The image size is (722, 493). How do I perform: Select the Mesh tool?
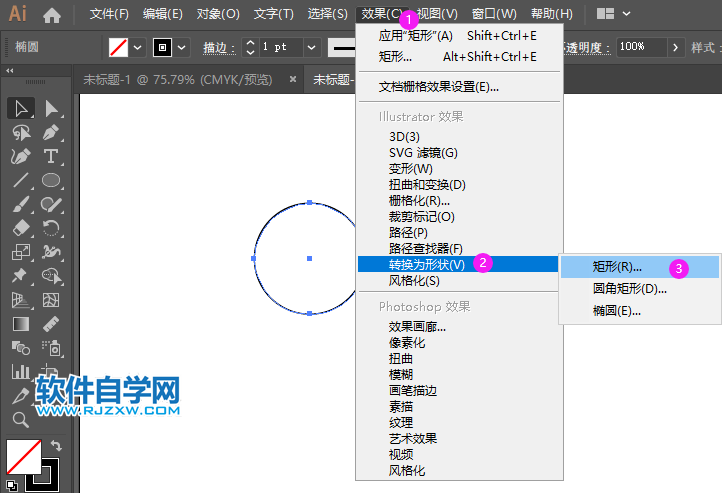click(x=51, y=300)
